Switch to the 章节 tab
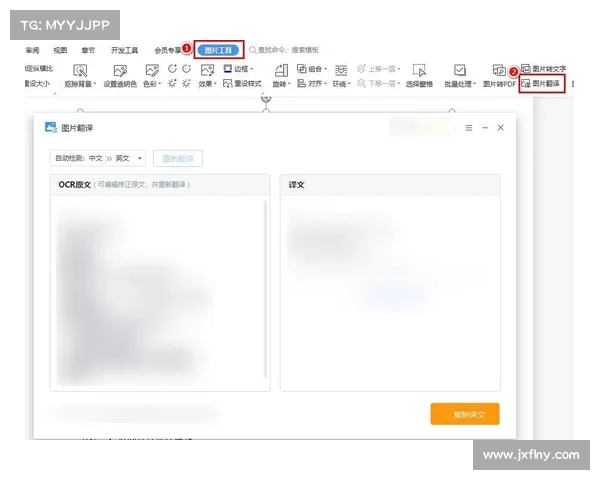 click(x=88, y=50)
